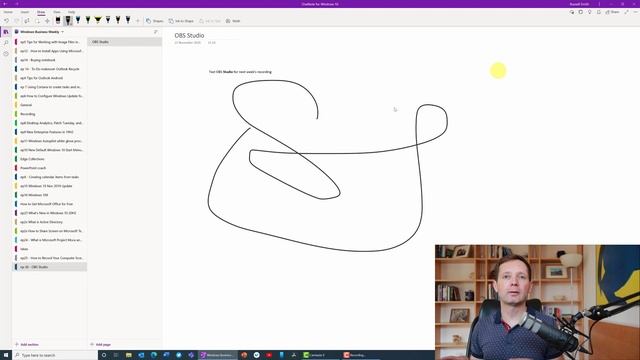
Task: Select the green pen
Action: pyautogui.click(x=88, y=20)
